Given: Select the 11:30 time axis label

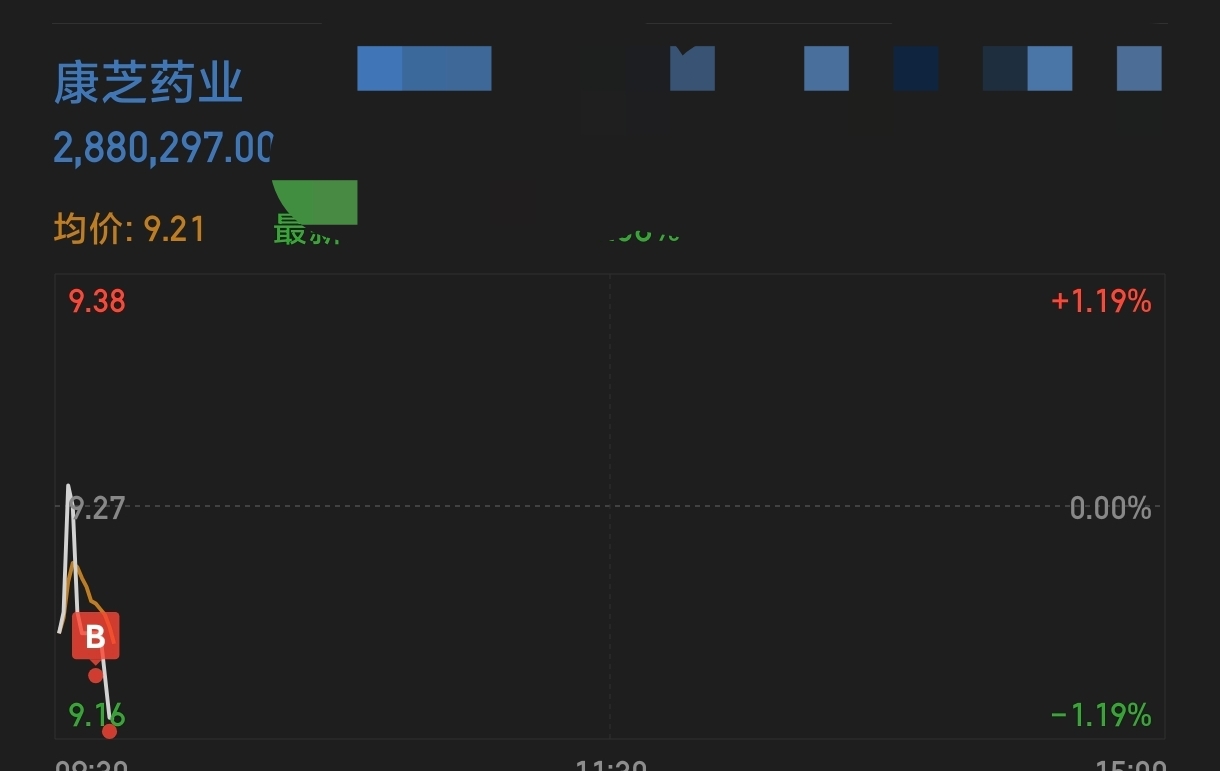Looking at the screenshot, I should click(611, 766).
